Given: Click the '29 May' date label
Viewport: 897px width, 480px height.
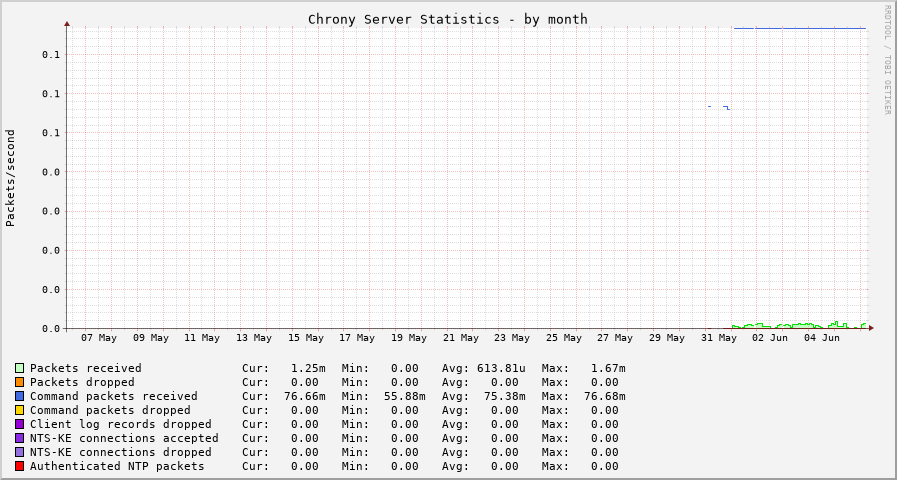Looking at the screenshot, I should point(667,338).
